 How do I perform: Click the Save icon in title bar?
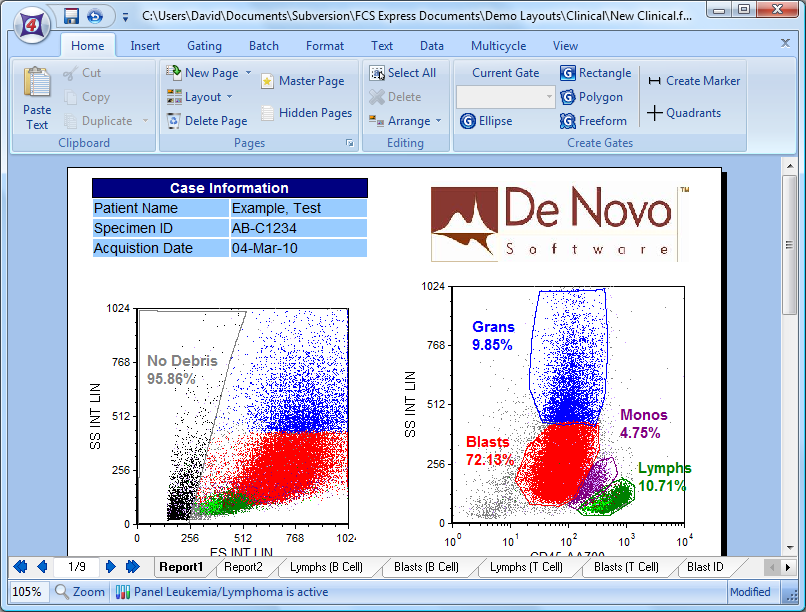[71, 16]
